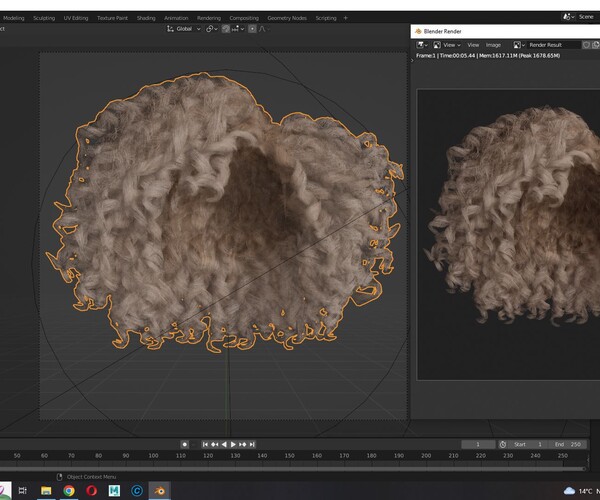Jump to the end frame of timeline
The height and width of the screenshot is (500, 600).
[x=252, y=444]
